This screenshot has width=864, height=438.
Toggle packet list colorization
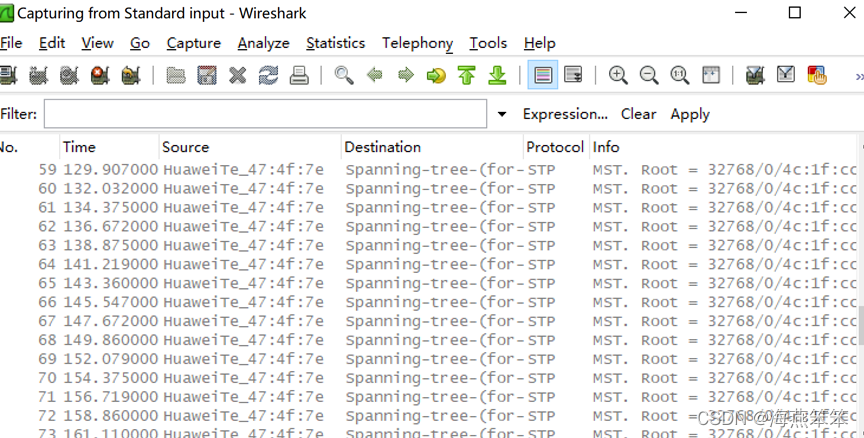(x=543, y=75)
